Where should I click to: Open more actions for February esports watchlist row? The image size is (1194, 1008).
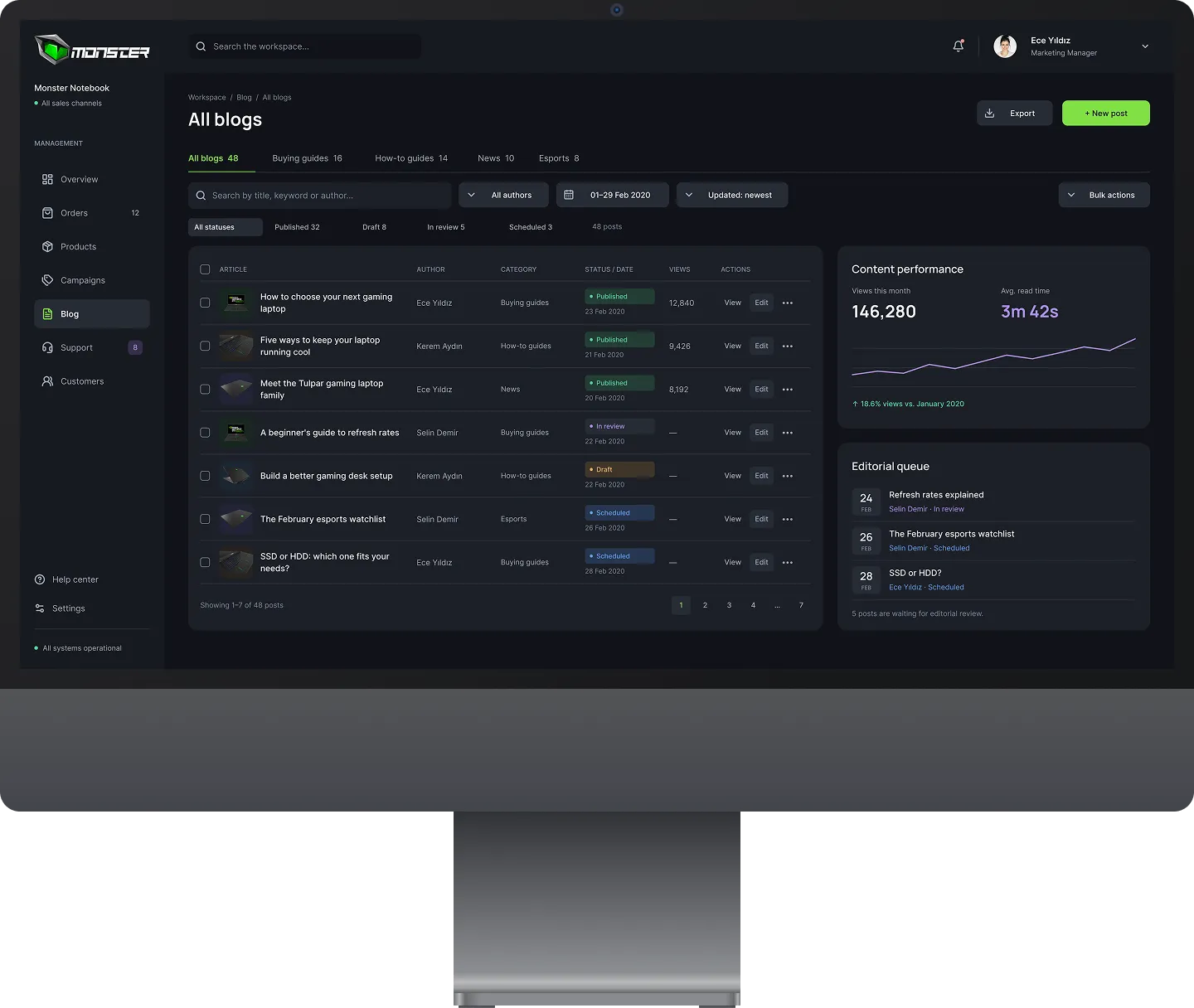click(x=788, y=519)
